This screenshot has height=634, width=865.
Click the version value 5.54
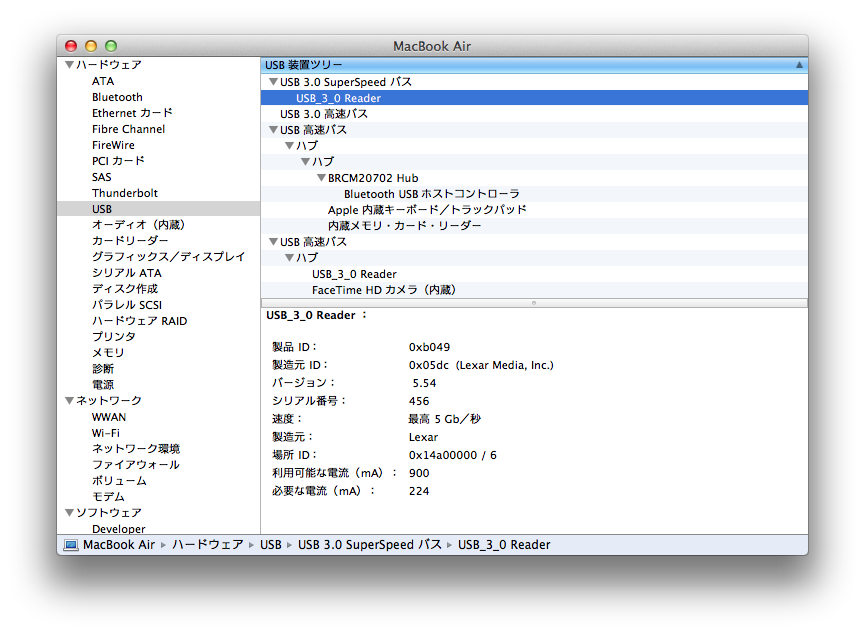(424, 383)
